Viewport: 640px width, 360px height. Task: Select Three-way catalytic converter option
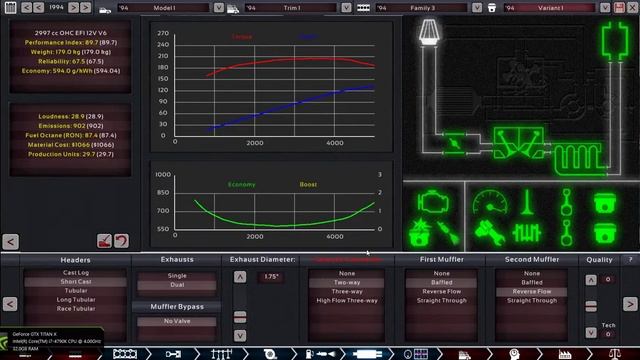(347, 291)
